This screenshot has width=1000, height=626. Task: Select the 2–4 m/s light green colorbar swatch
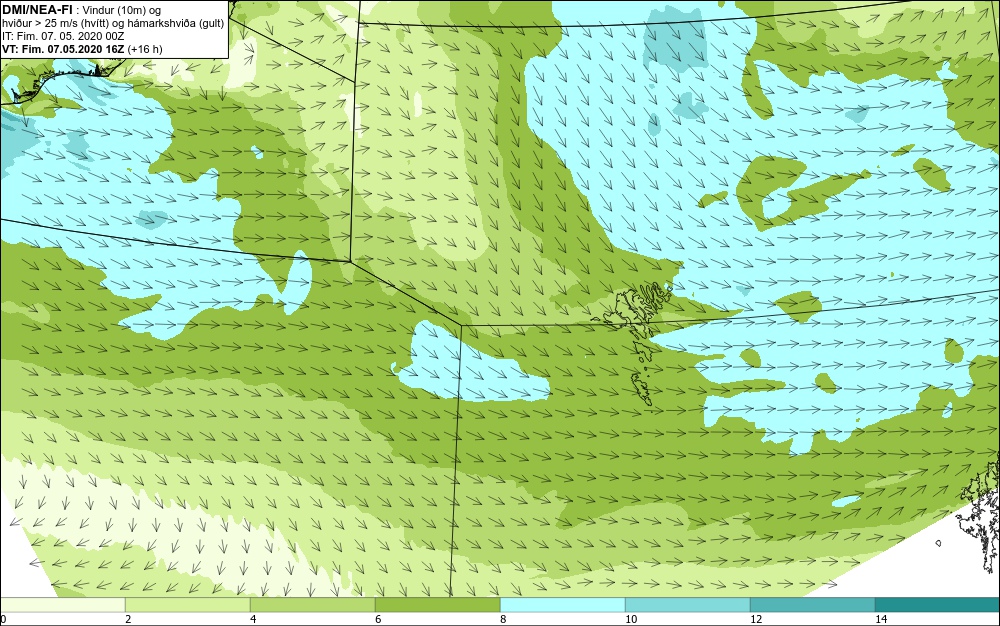point(188,605)
